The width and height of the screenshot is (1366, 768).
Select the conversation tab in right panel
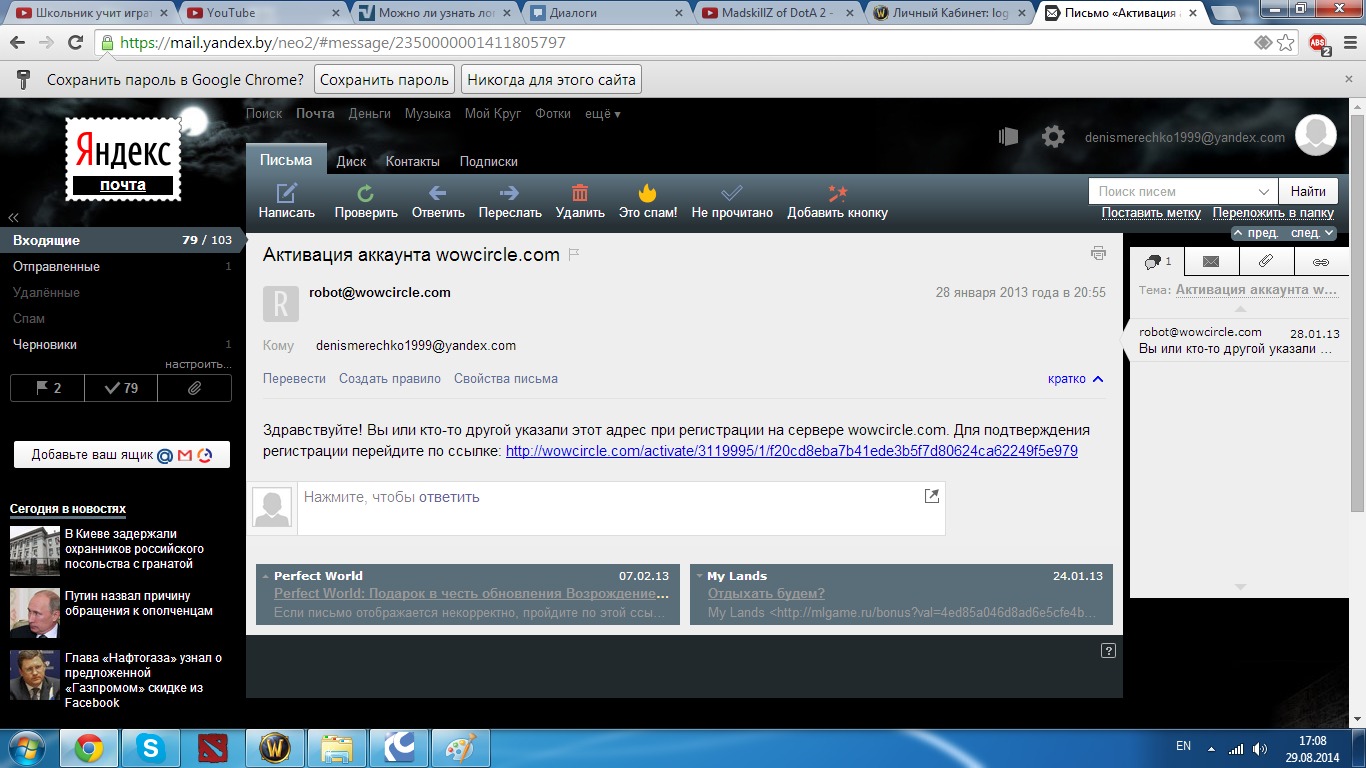(1157, 262)
